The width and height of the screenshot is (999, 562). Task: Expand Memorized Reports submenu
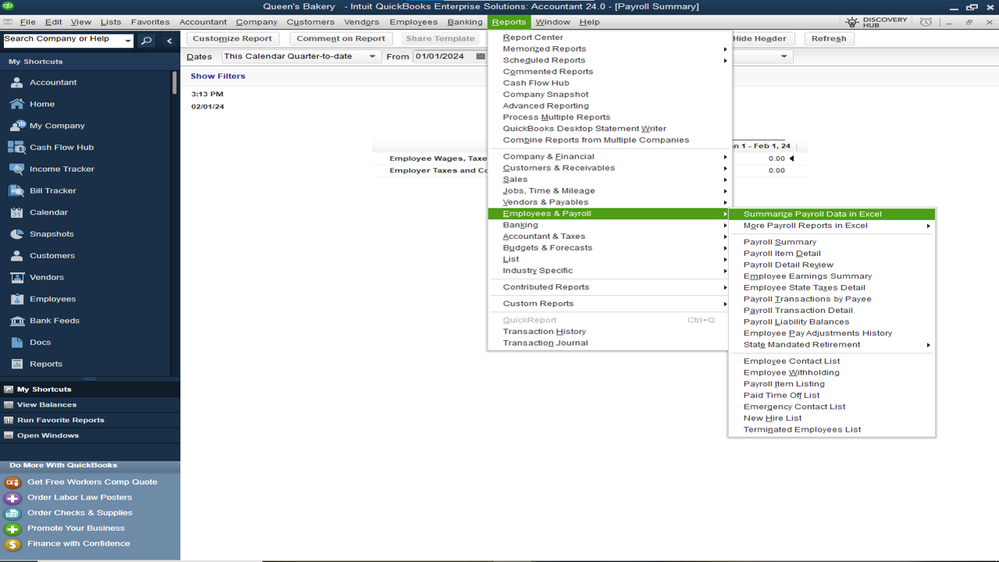coord(608,48)
